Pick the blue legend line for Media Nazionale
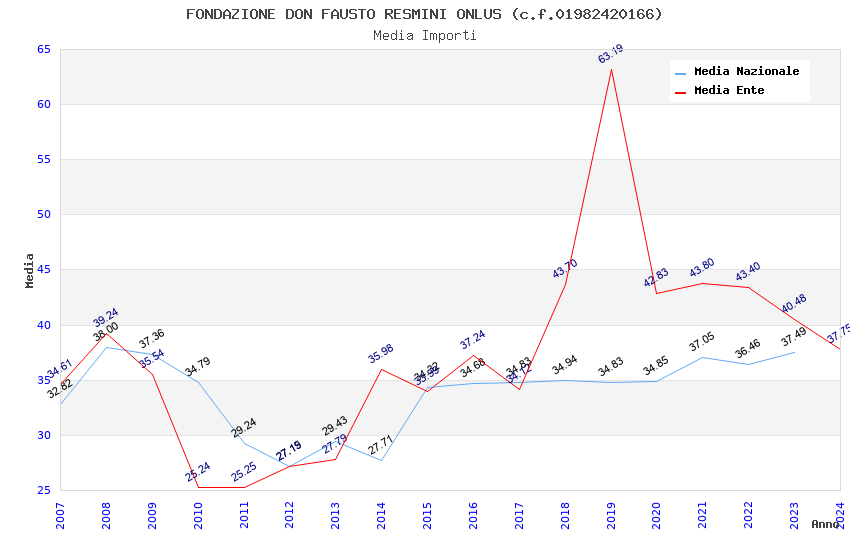 (680, 73)
